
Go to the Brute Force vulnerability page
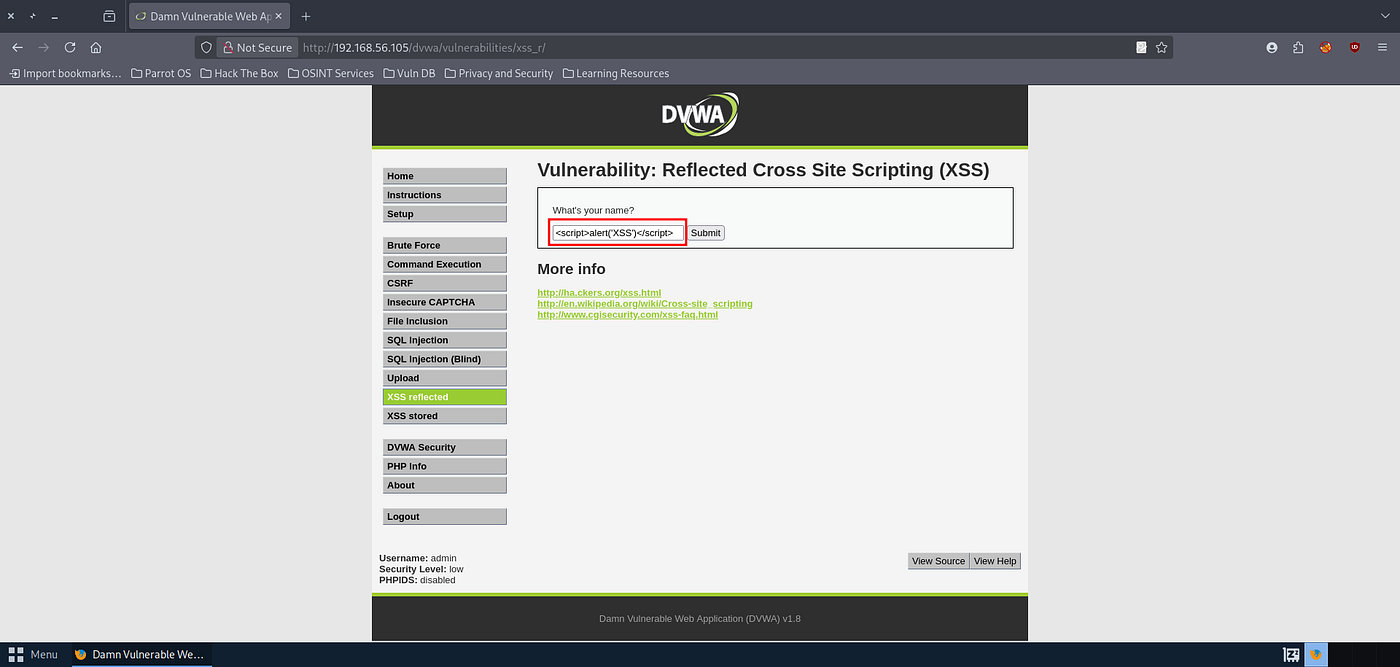coord(444,245)
